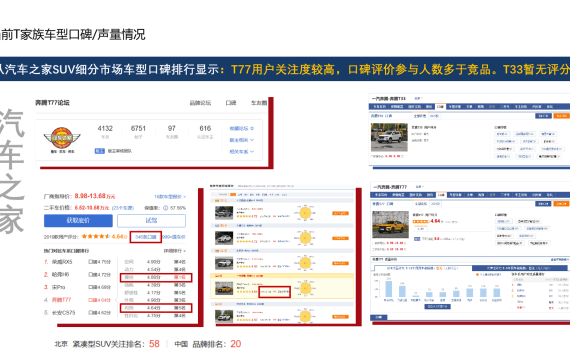The height and width of the screenshot is (360, 570).
Task: Click the 北京 city label at bottom
Action: [61, 344]
